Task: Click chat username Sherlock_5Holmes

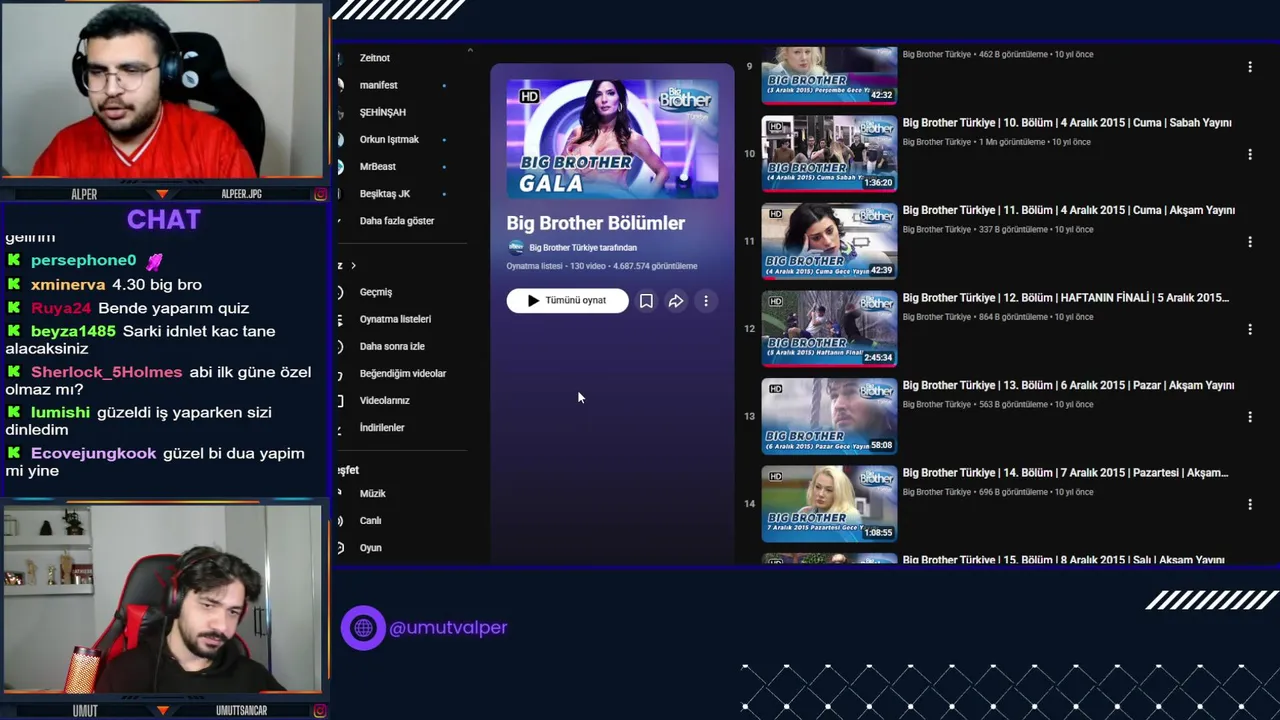Action: (107, 372)
